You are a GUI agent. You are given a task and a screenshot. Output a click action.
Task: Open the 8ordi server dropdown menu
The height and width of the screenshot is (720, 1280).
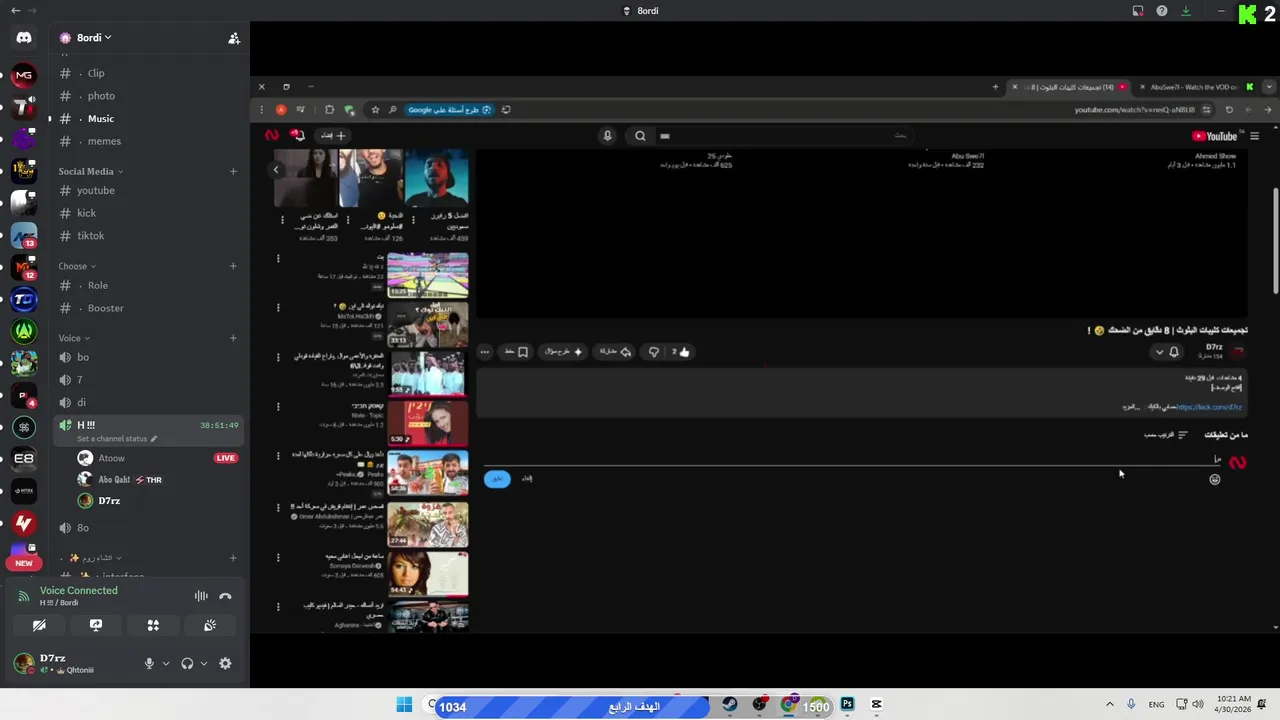pos(93,38)
